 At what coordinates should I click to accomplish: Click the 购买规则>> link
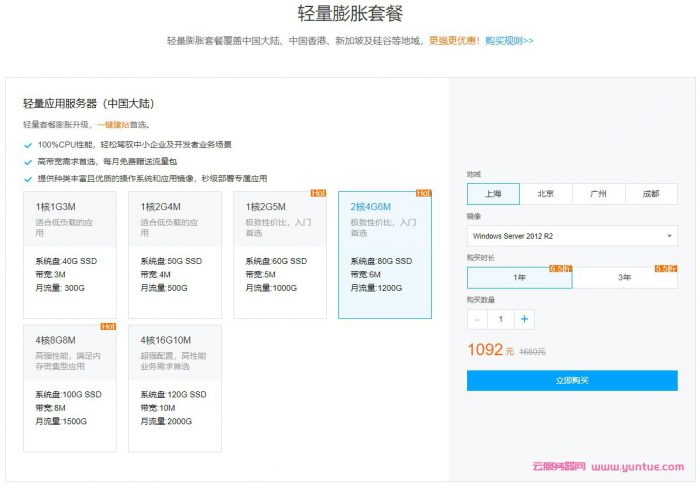click(x=509, y=41)
